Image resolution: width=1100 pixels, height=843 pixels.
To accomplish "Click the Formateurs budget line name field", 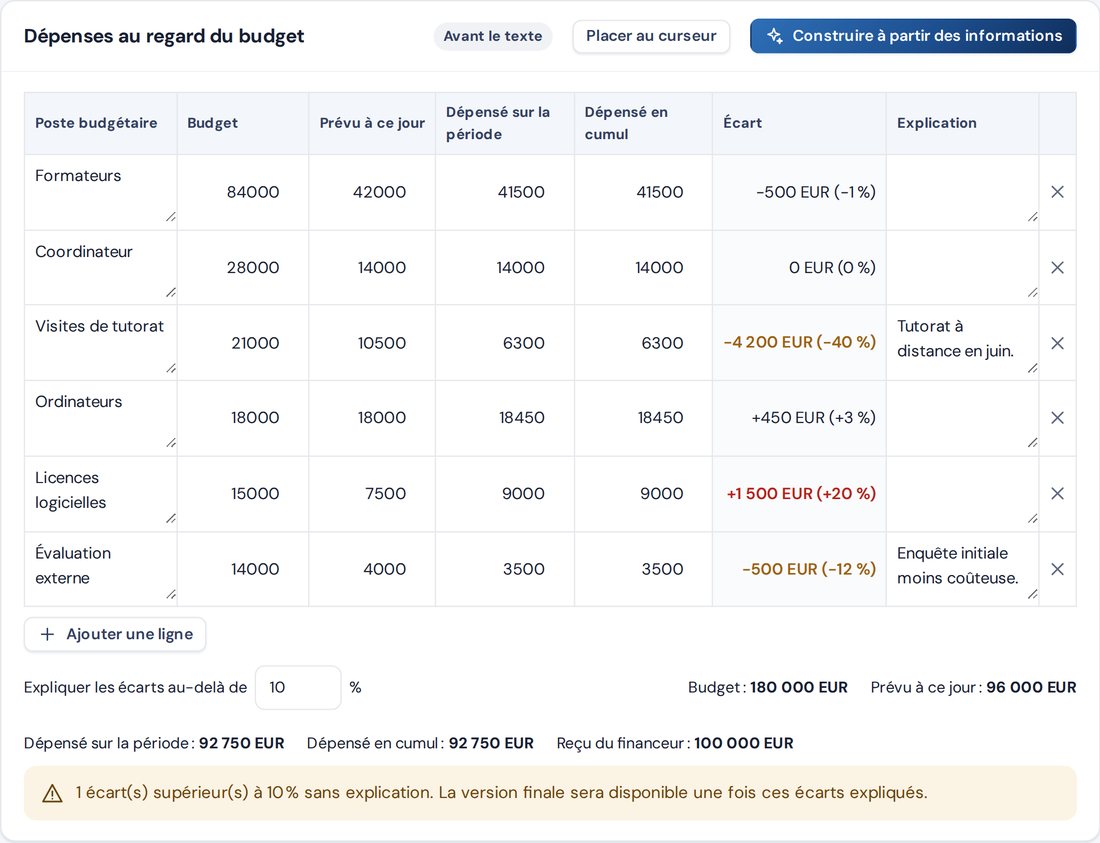I will coord(101,192).
